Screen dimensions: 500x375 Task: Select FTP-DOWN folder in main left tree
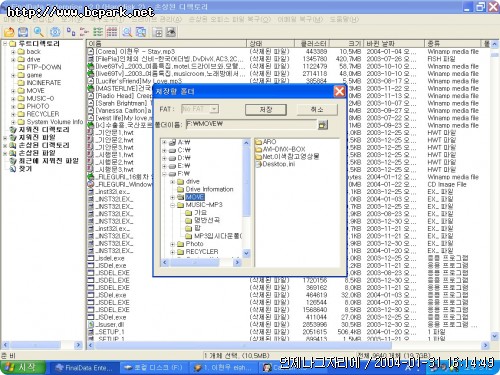pos(44,67)
